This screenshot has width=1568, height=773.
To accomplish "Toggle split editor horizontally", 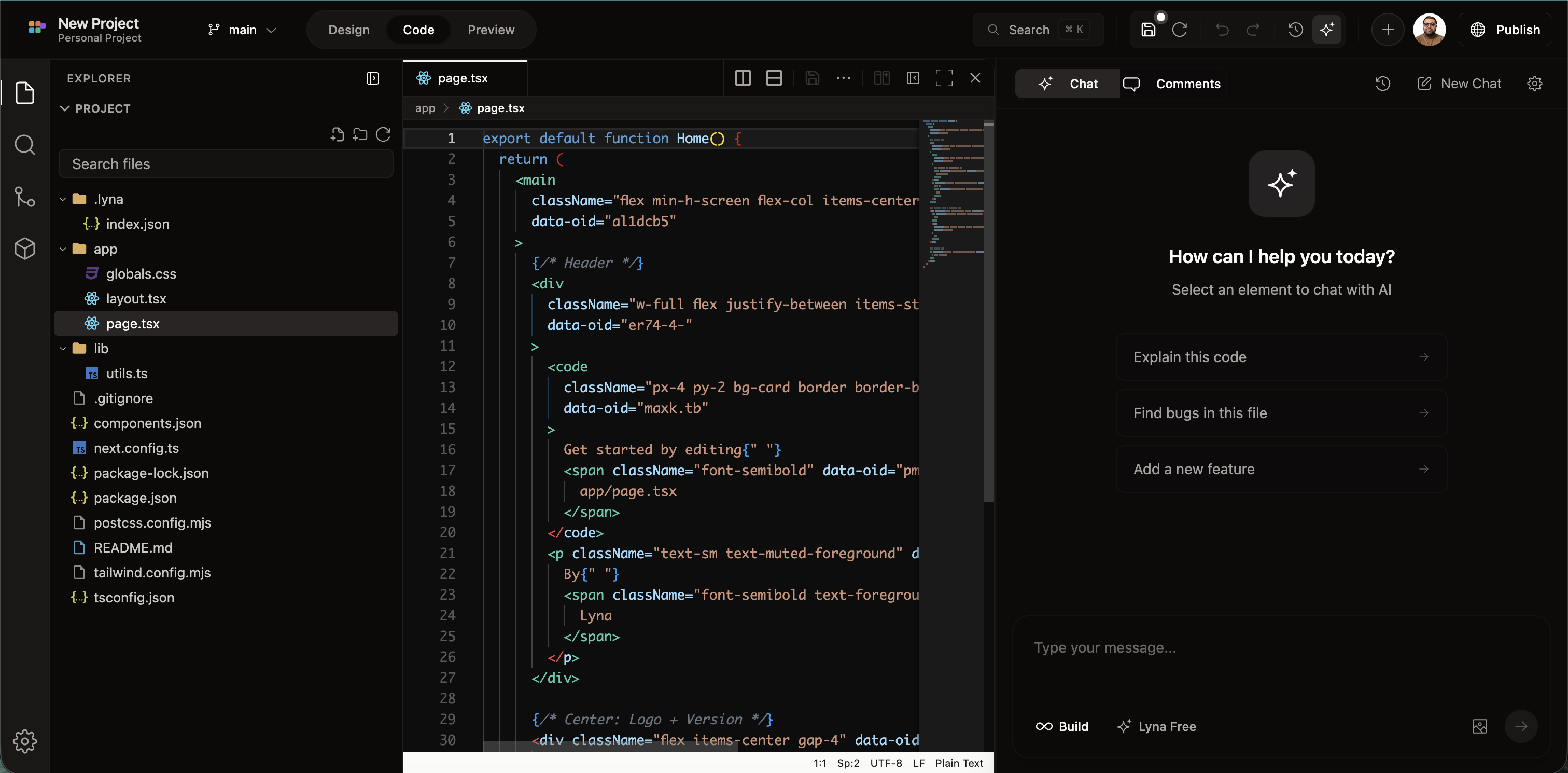I will pos(773,77).
